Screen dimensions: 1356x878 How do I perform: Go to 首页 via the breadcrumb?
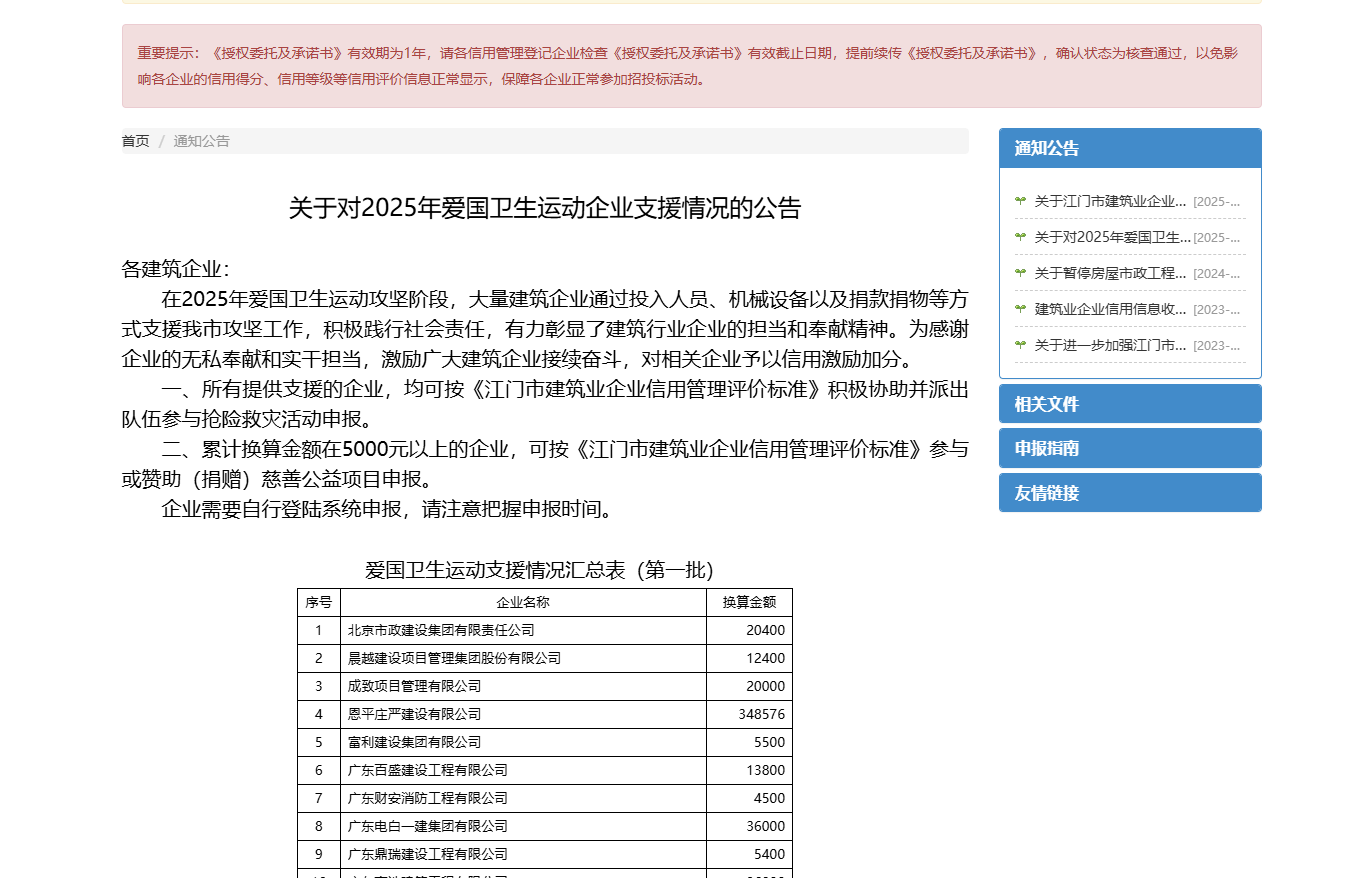point(135,141)
